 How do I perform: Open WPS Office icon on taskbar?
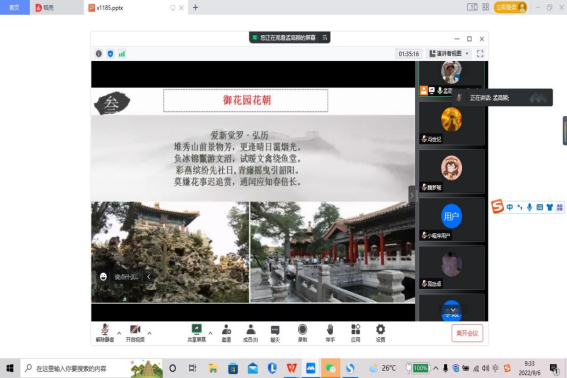click(x=291, y=368)
